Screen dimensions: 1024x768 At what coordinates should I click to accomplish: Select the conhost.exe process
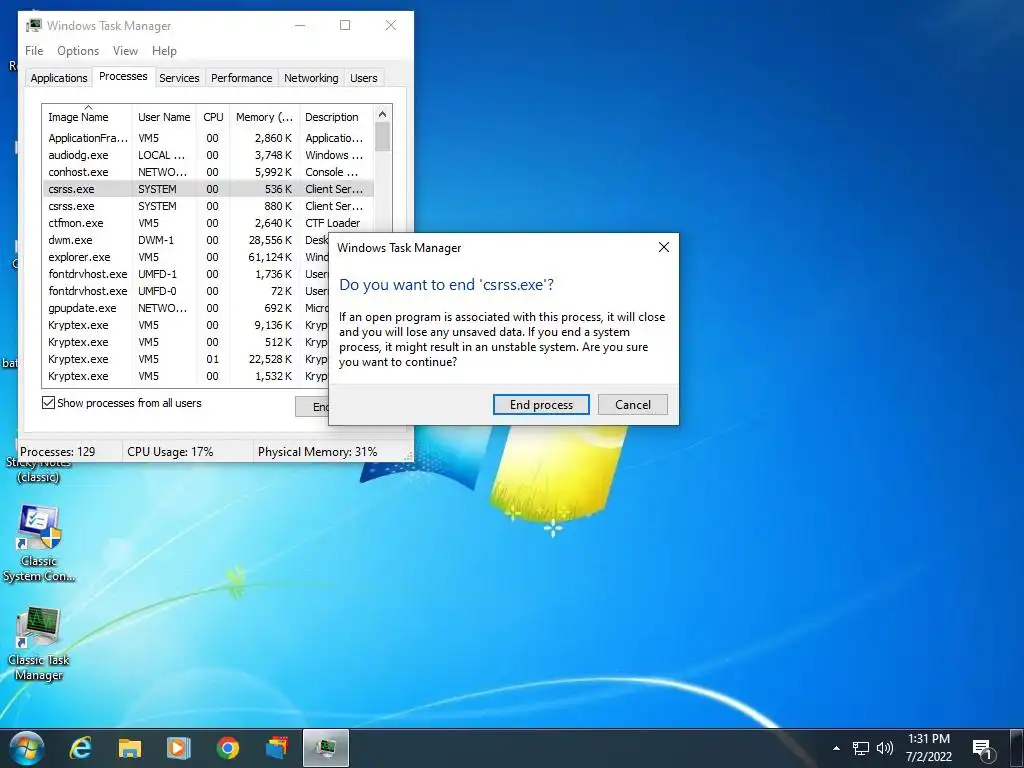(x=208, y=172)
